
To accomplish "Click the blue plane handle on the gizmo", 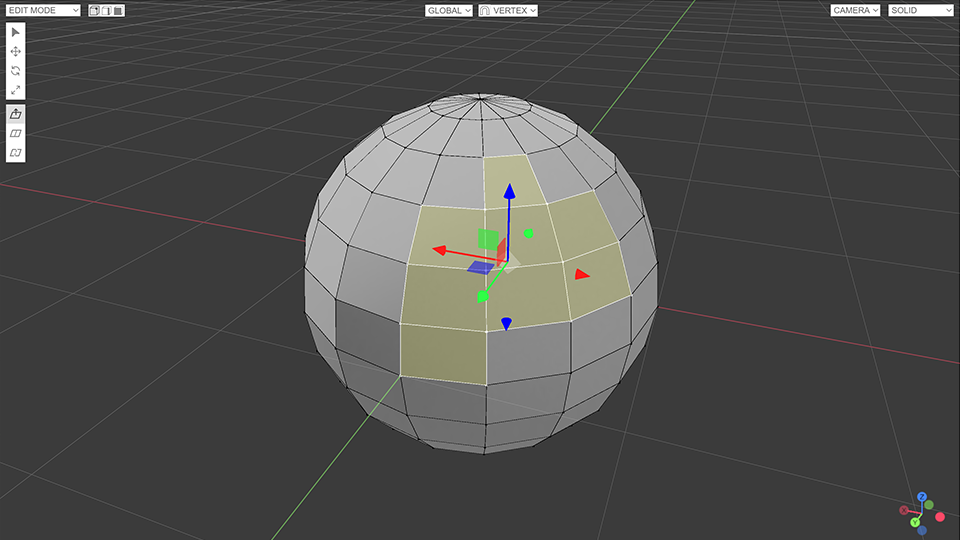I will (x=481, y=268).
